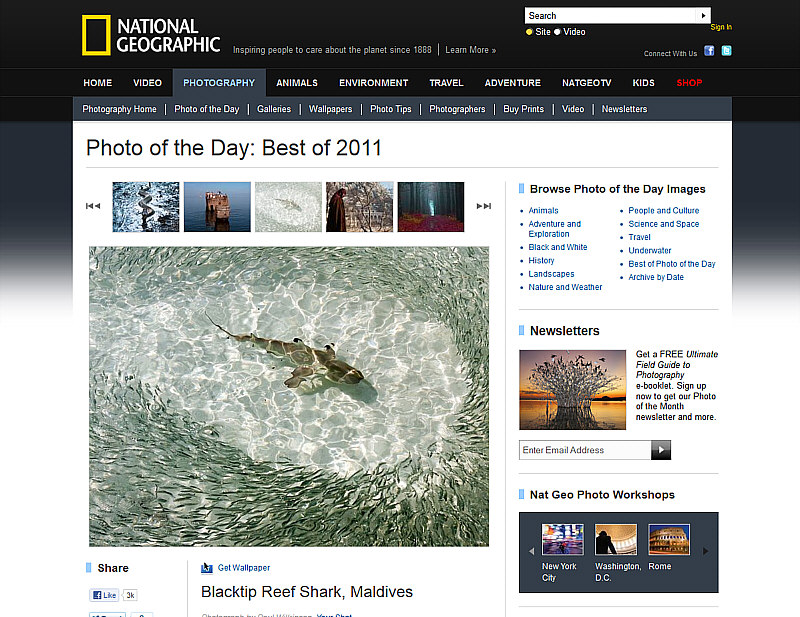Click the Enter Email Address field
Image resolution: width=800 pixels, height=617 pixels.
585,450
